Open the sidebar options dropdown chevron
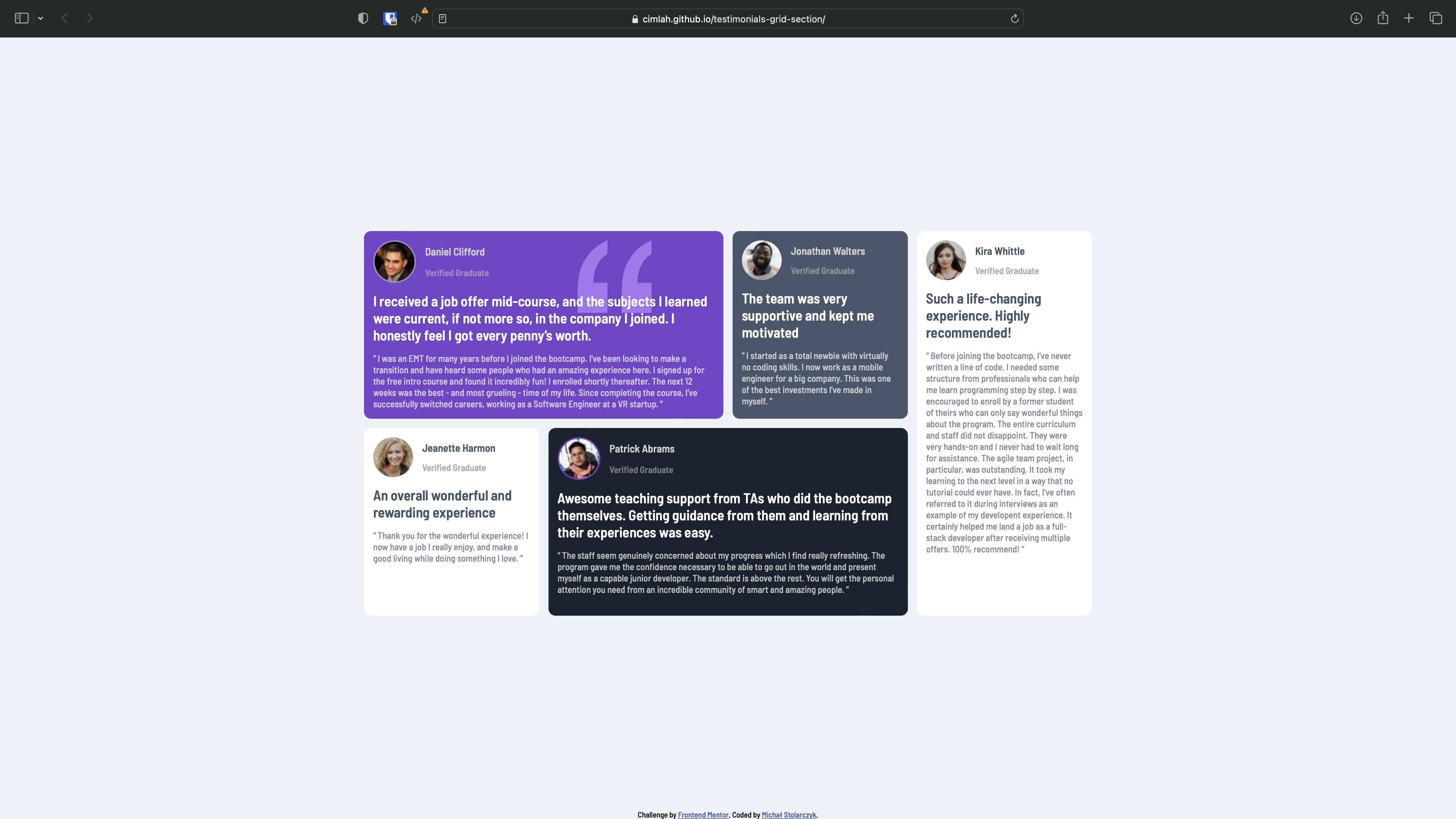 (41, 18)
